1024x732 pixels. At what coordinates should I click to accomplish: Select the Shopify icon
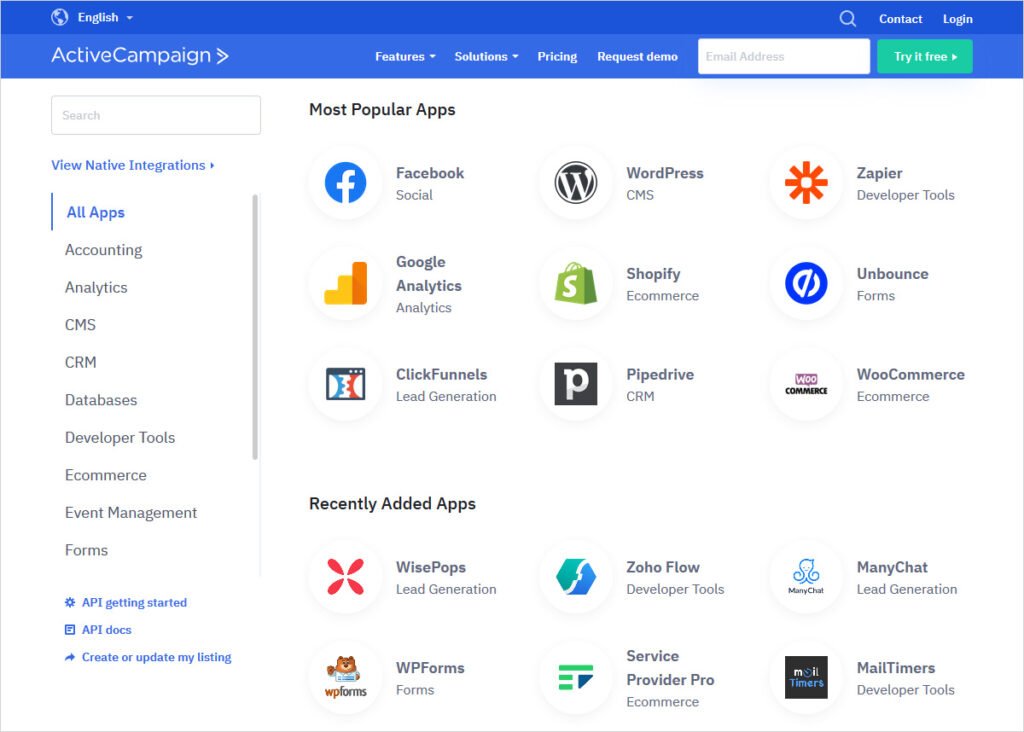pos(574,284)
